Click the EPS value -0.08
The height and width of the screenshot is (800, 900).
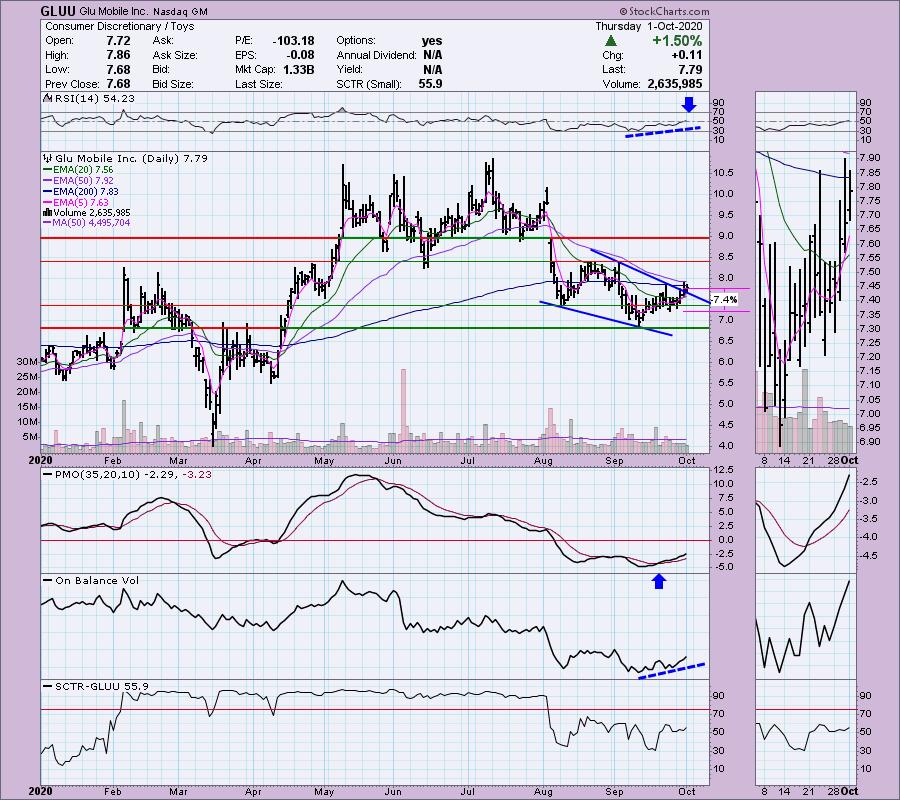click(x=300, y=55)
